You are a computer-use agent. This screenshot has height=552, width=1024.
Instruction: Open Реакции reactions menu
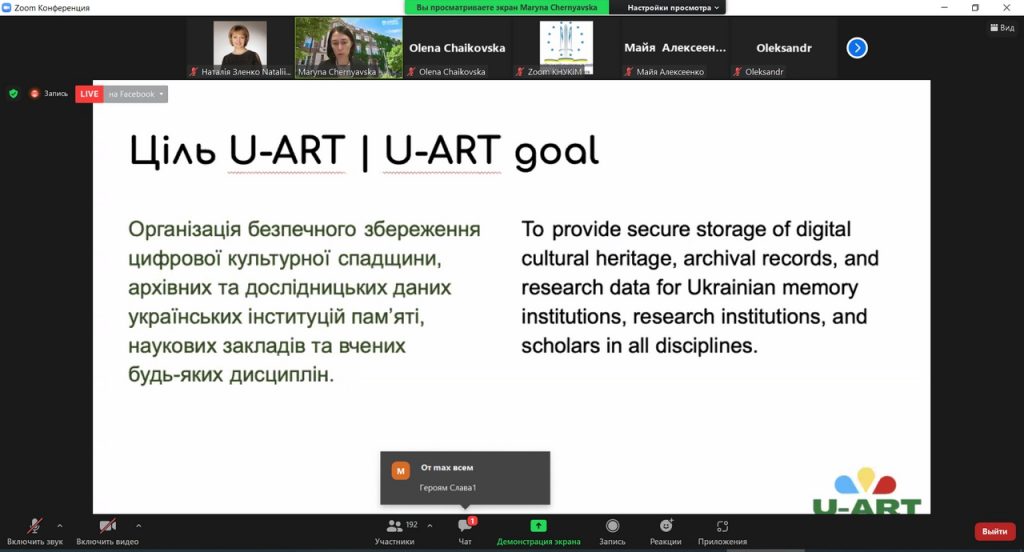[665, 532]
